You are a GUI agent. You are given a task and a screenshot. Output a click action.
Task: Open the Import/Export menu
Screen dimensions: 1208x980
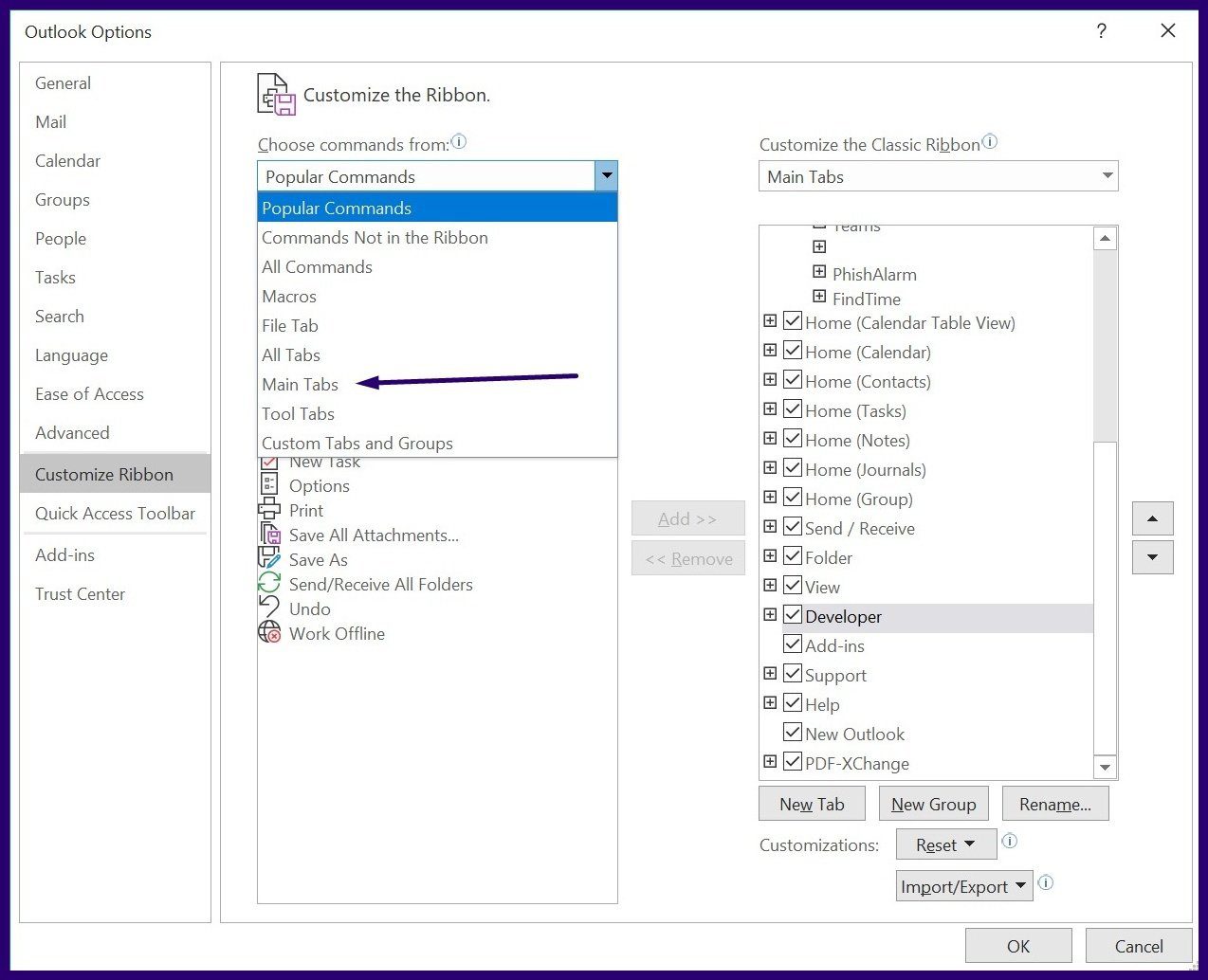963,885
